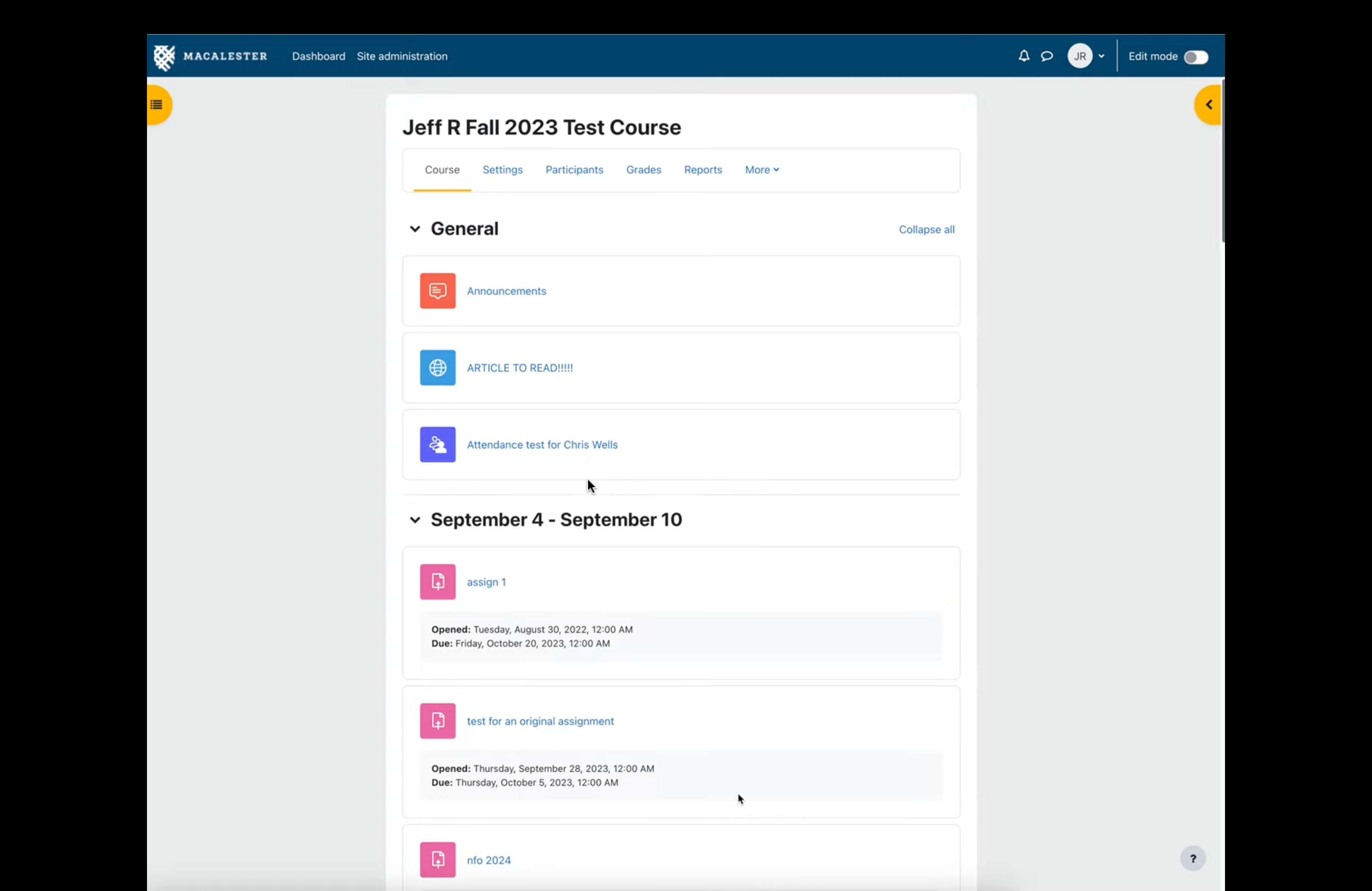Open test for an original assignment link

point(539,721)
